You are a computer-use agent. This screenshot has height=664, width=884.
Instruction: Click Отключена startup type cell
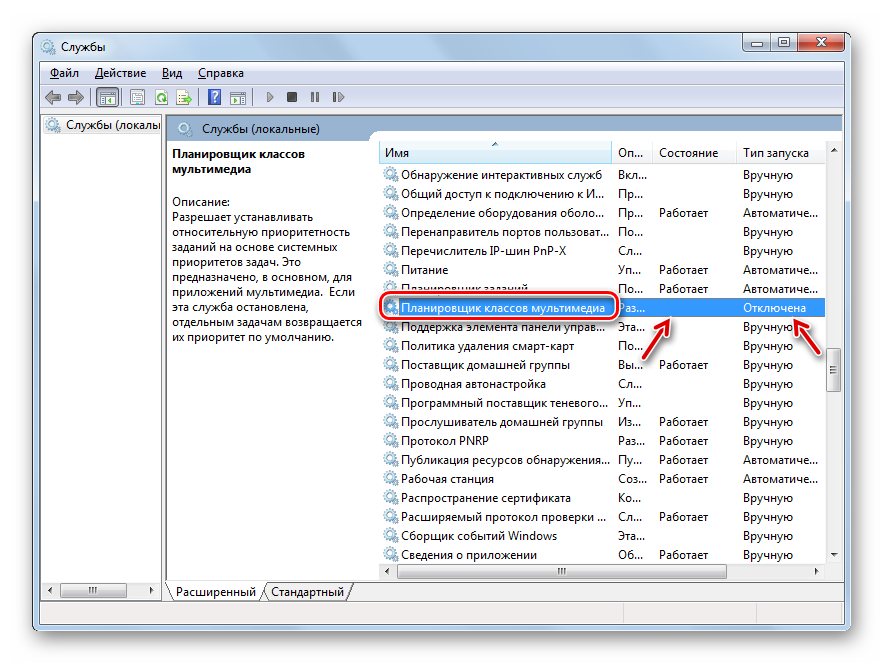(x=774, y=308)
